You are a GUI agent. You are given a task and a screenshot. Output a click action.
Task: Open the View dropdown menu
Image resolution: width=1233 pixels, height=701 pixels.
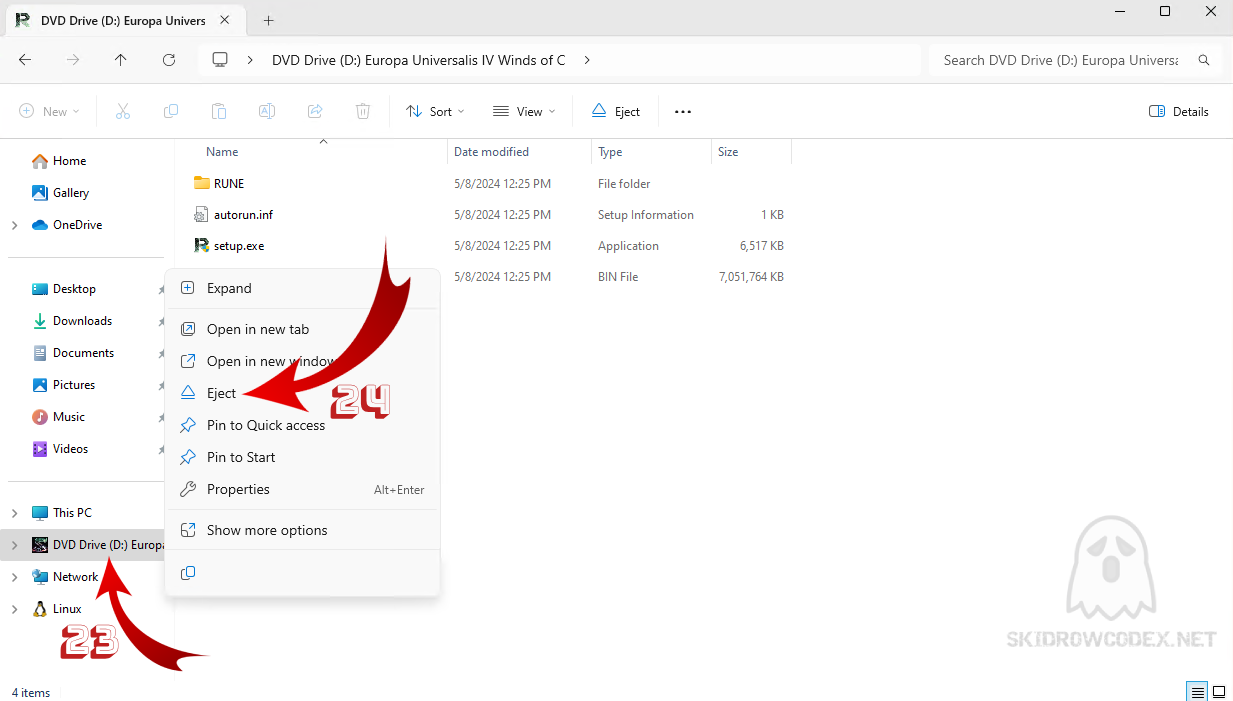tap(525, 112)
